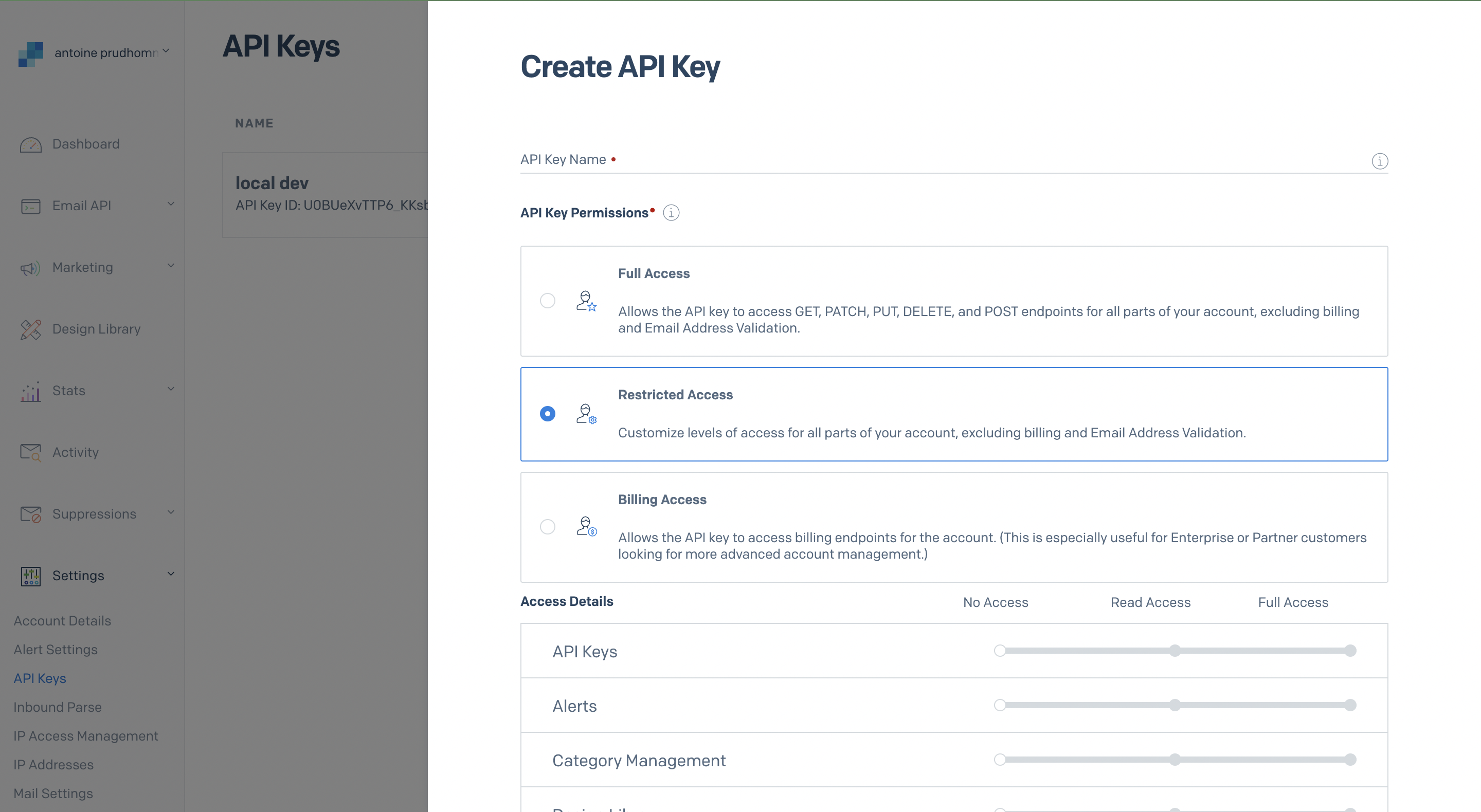Image resolution: width=1481 pixels, height=812 pixels.
Task: Click the info icon beside API Key Name
Action: point(1379,161)
